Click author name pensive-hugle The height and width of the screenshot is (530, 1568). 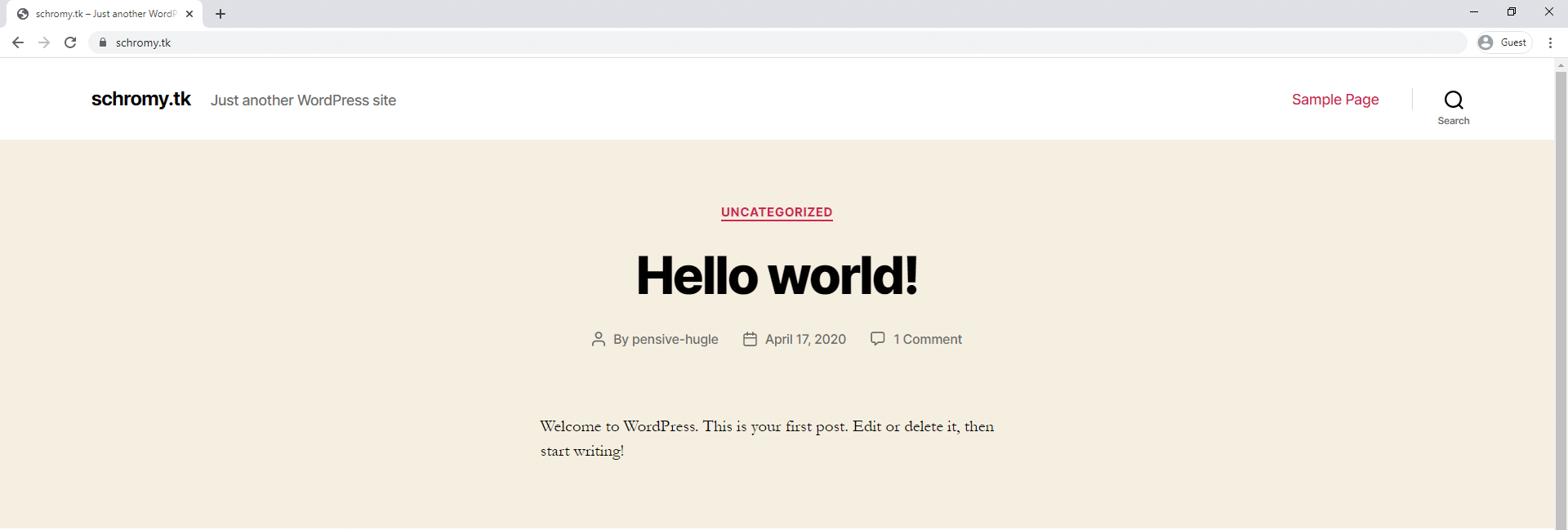[x=675, y=339]
